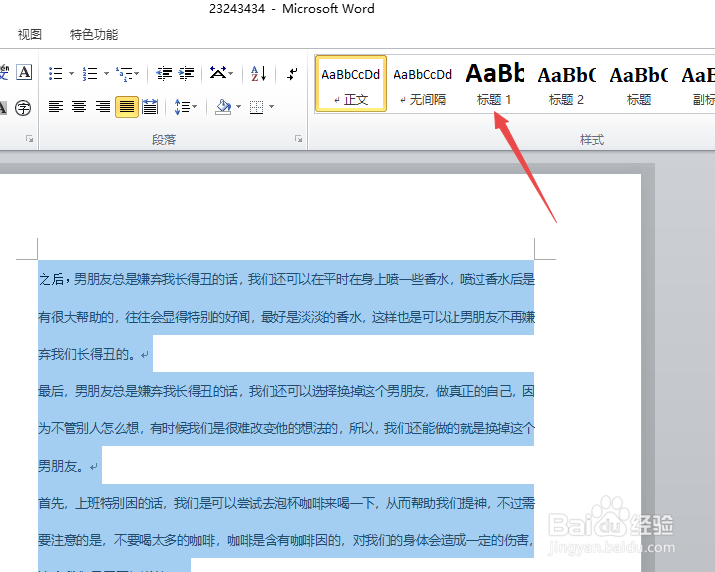Image resolution: width=715 pixels, height=572 pixels.
Task: Click the bottom border icon
Action: pos(256,108)
